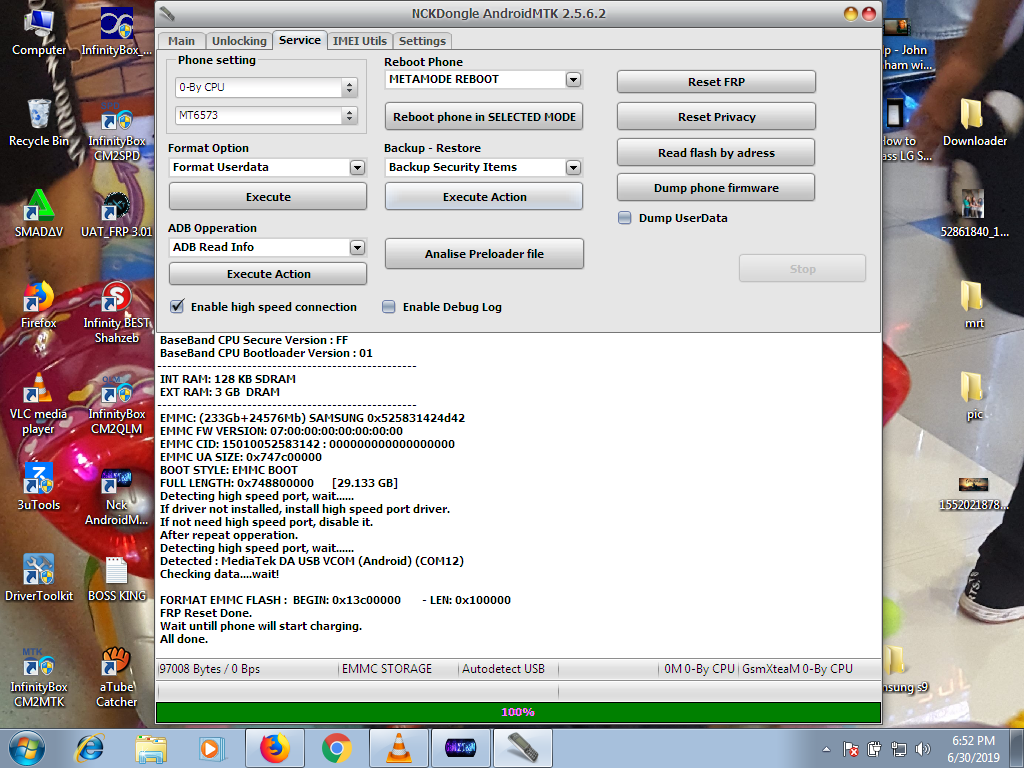Click Reset Privacy button
Screen dimensions: 1024x768
(x=716, y=117)
